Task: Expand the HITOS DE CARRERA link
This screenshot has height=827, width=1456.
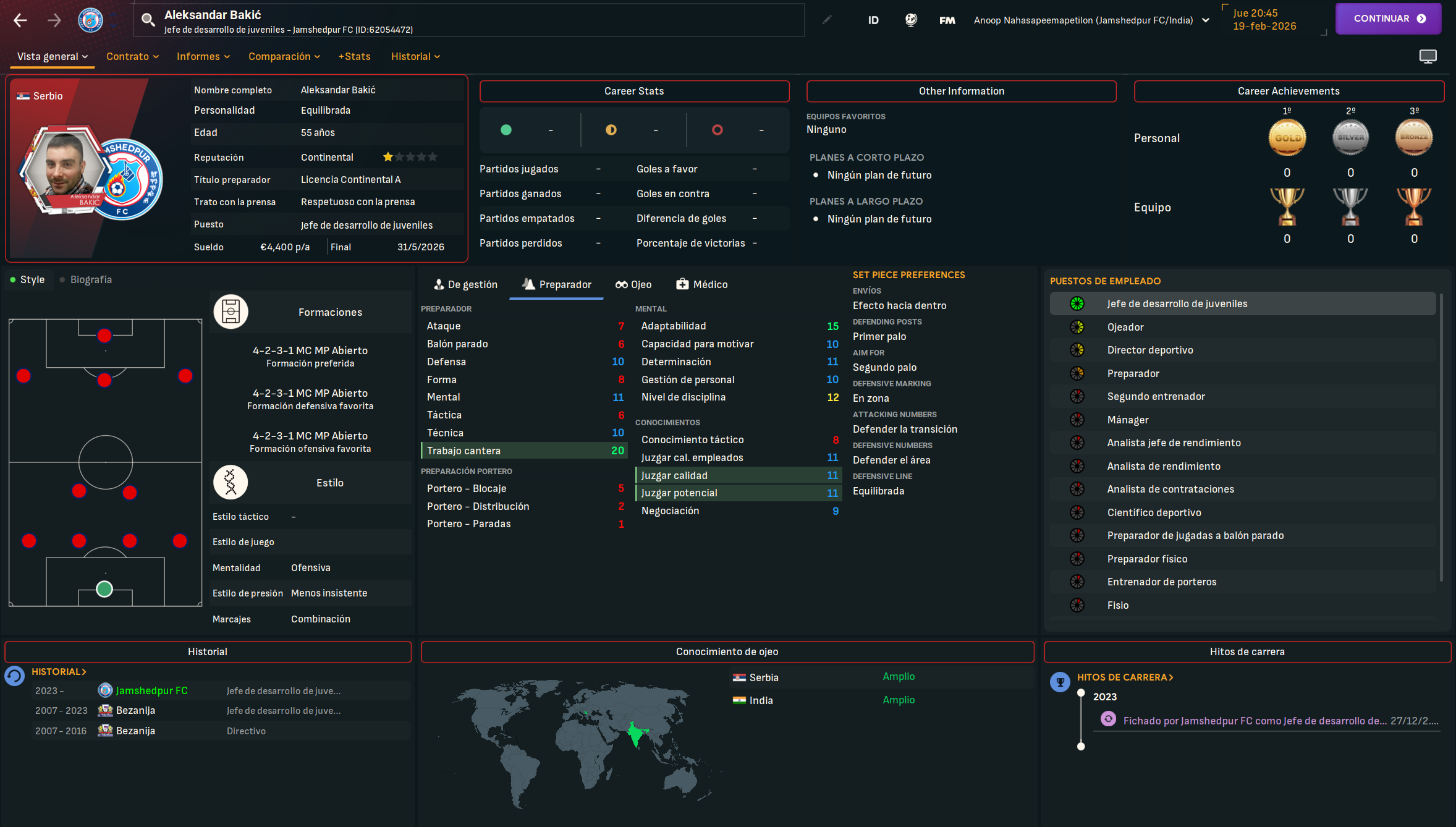Action: 1125,677
